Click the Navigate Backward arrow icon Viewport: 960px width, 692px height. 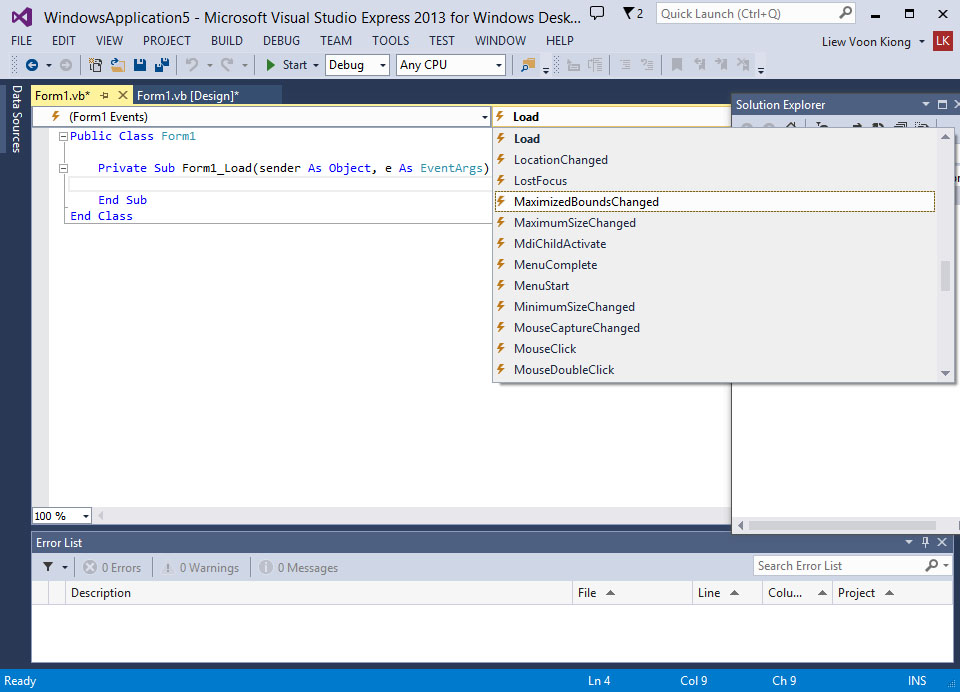(32, 65)
